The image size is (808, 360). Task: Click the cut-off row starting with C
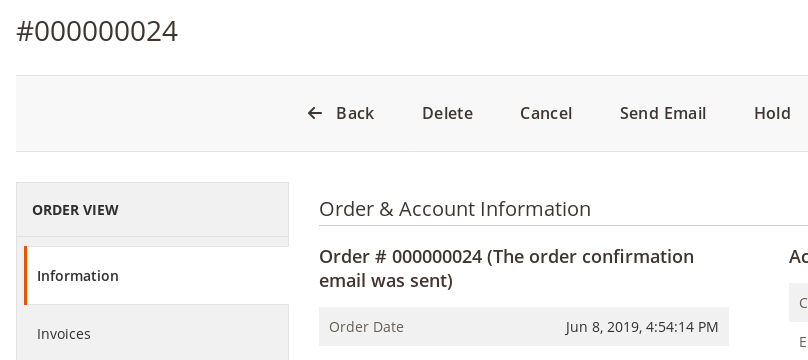pyautogui.click(x=798, y=302)
